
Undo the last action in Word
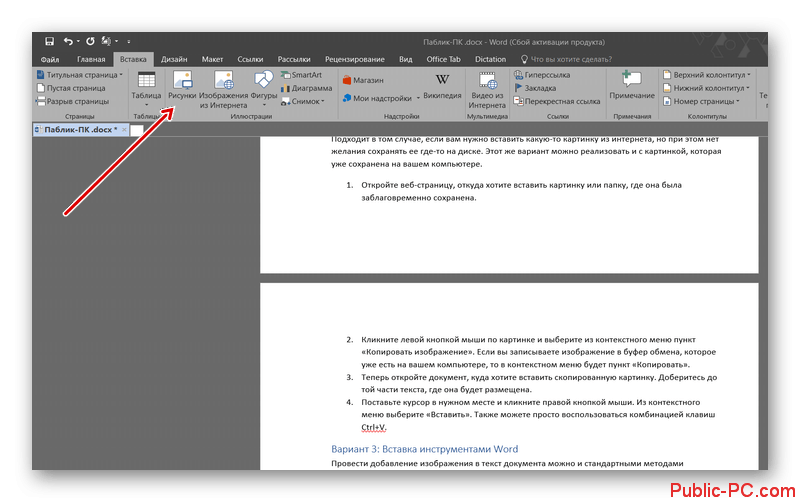[68, 41]
